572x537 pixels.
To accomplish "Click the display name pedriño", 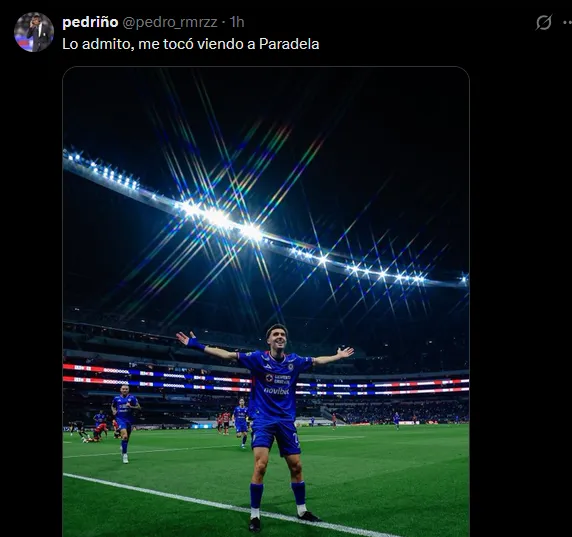I will [x=90, y=22].
